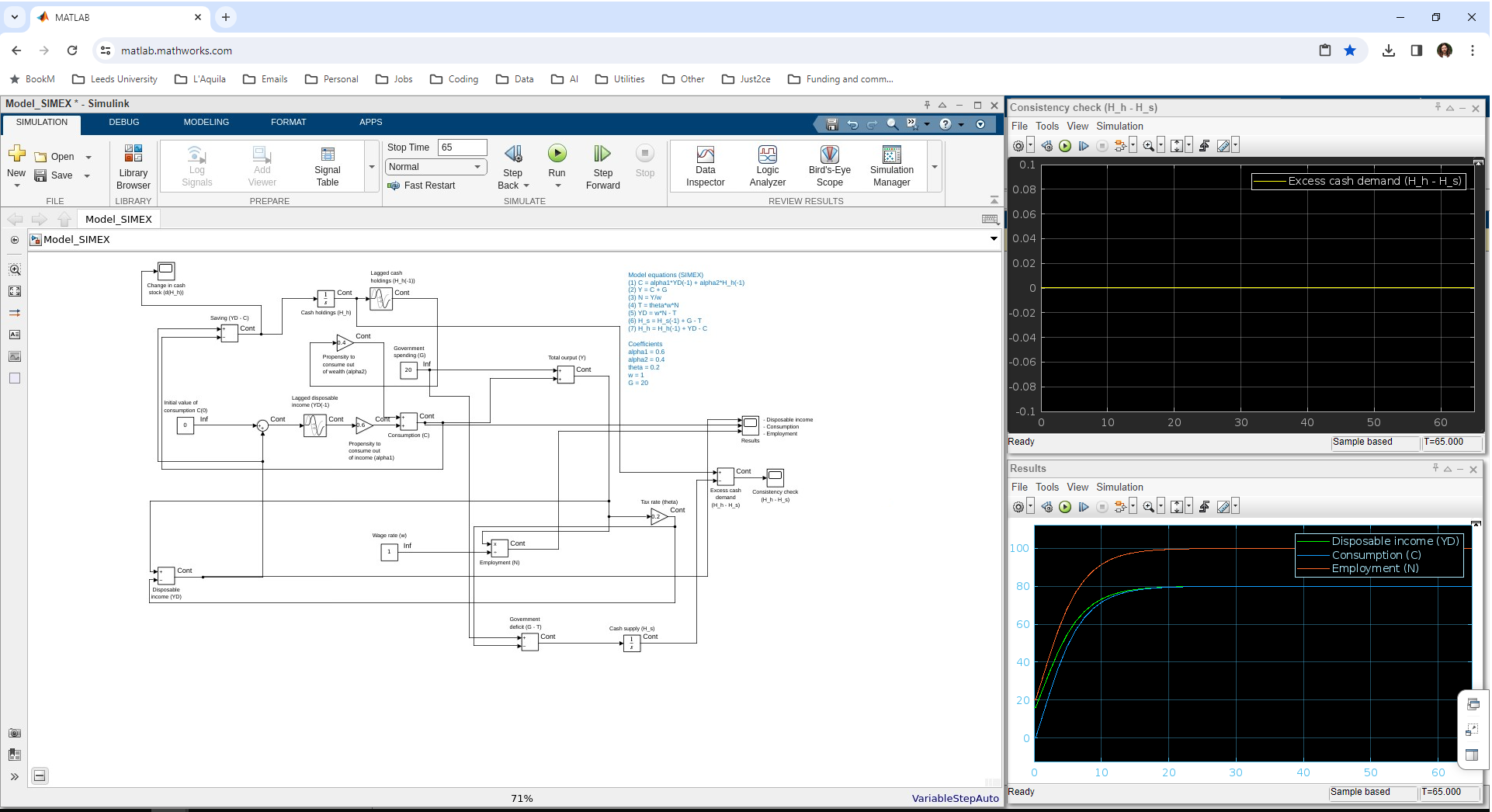The image size is (1492, 812).
Task: Open configuration gear in Results scope
Action: (x=1018, y=507)
